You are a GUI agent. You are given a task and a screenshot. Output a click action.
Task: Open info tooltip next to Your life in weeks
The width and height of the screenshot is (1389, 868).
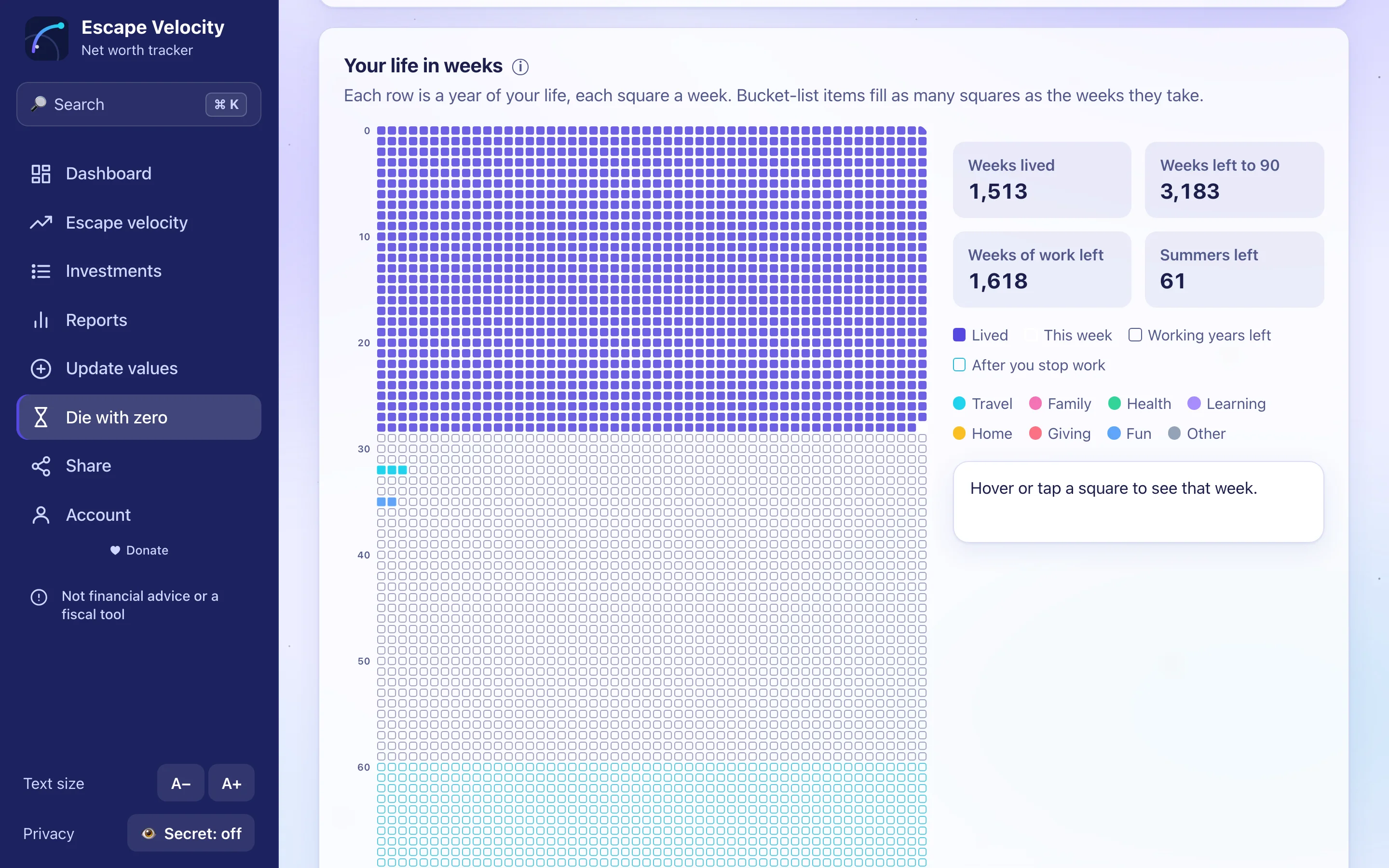(x=520, y=67)
